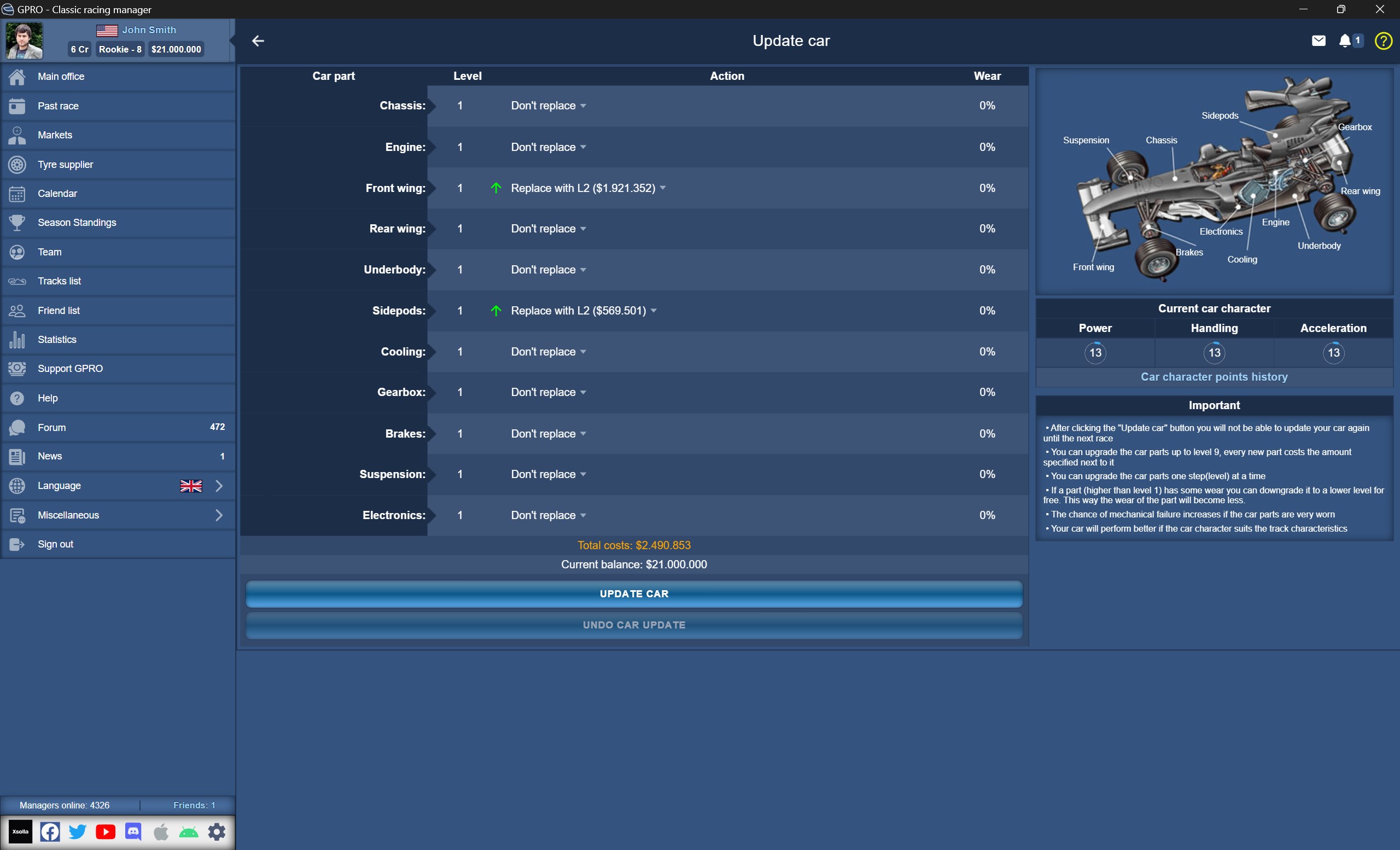Click the YouTube icon
This screenshot has height=850, width=1400.
point(105,832)
